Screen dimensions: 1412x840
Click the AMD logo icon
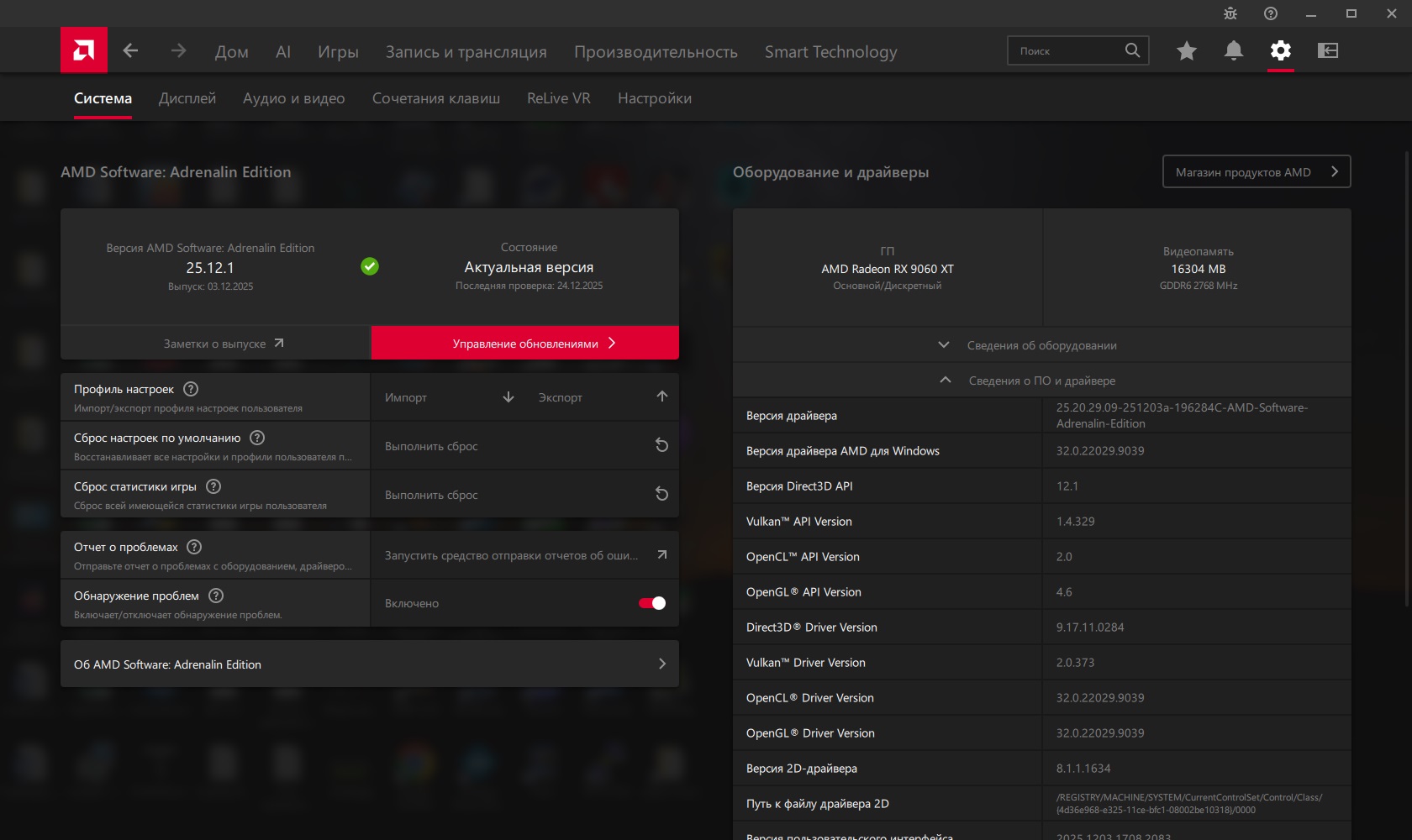(x=84, y=50)
